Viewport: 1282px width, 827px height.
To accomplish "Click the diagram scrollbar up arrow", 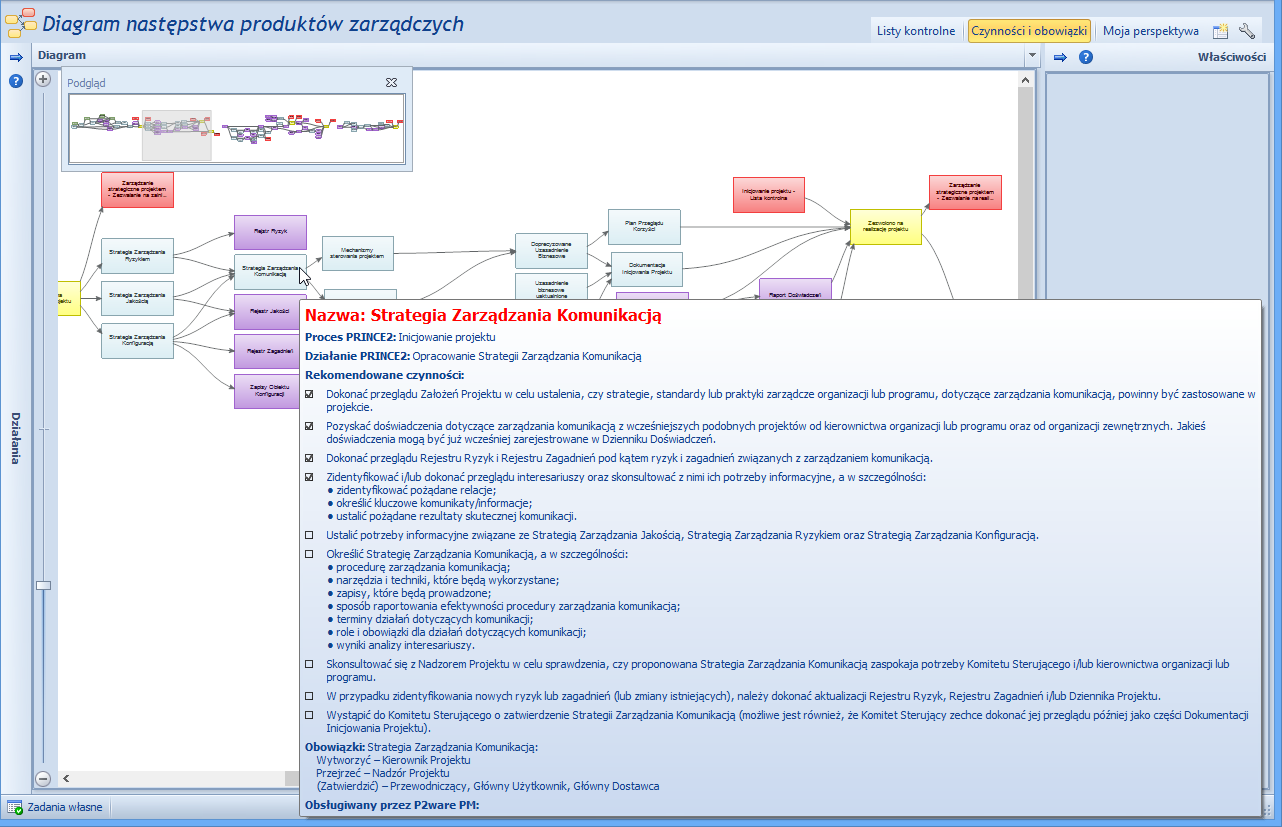I will tap(1023, 81).
